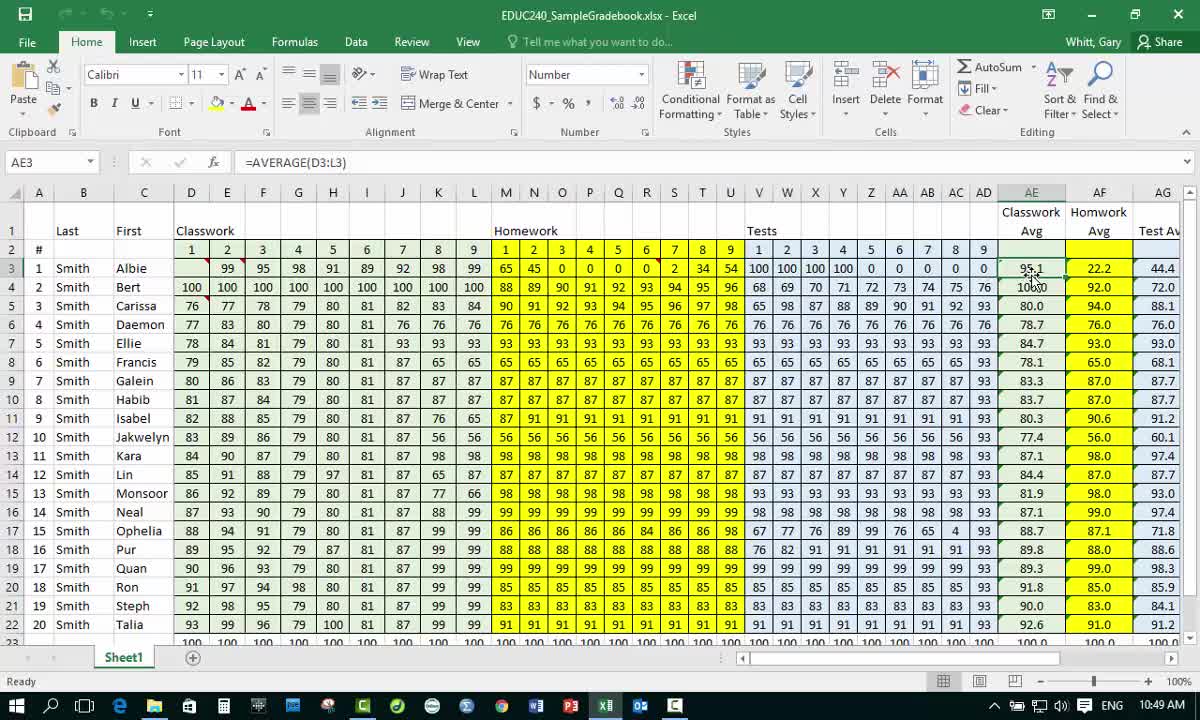Viewport: 1200px width, 720px height.
Task: Click the Insert Function fx icon
Action: (213, 162)
